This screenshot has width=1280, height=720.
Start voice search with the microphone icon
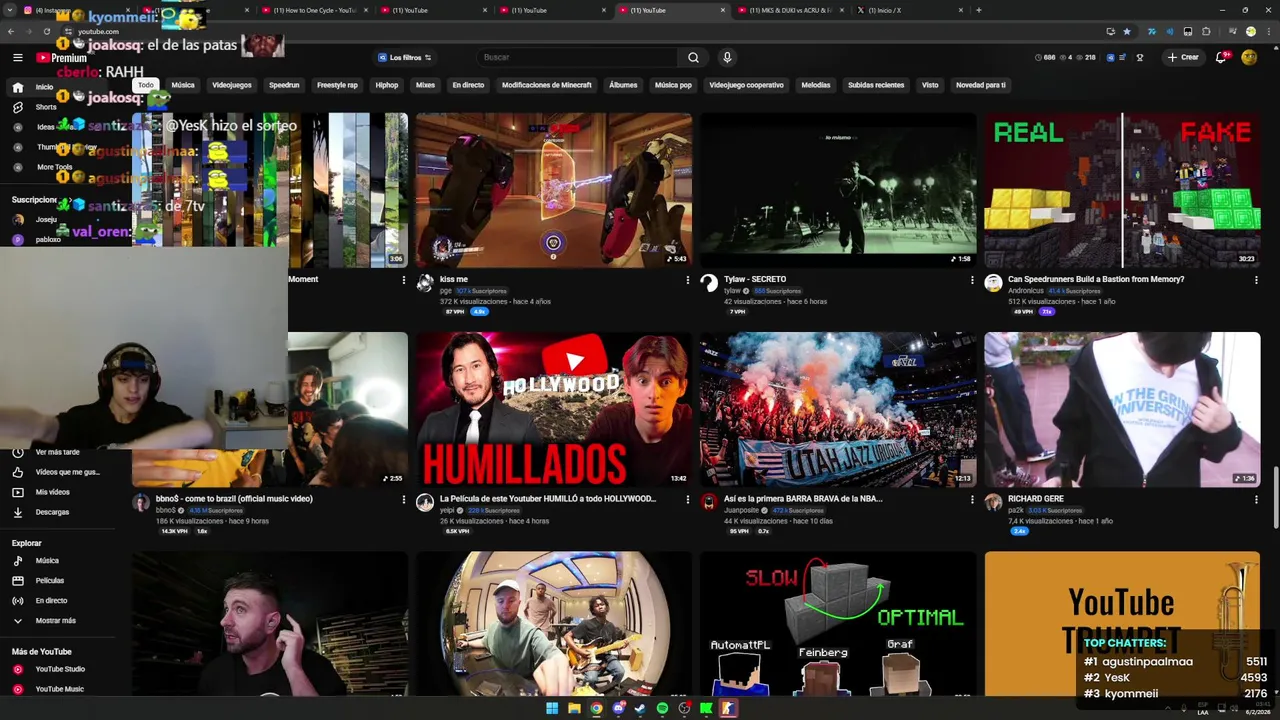tap(727, 57)
